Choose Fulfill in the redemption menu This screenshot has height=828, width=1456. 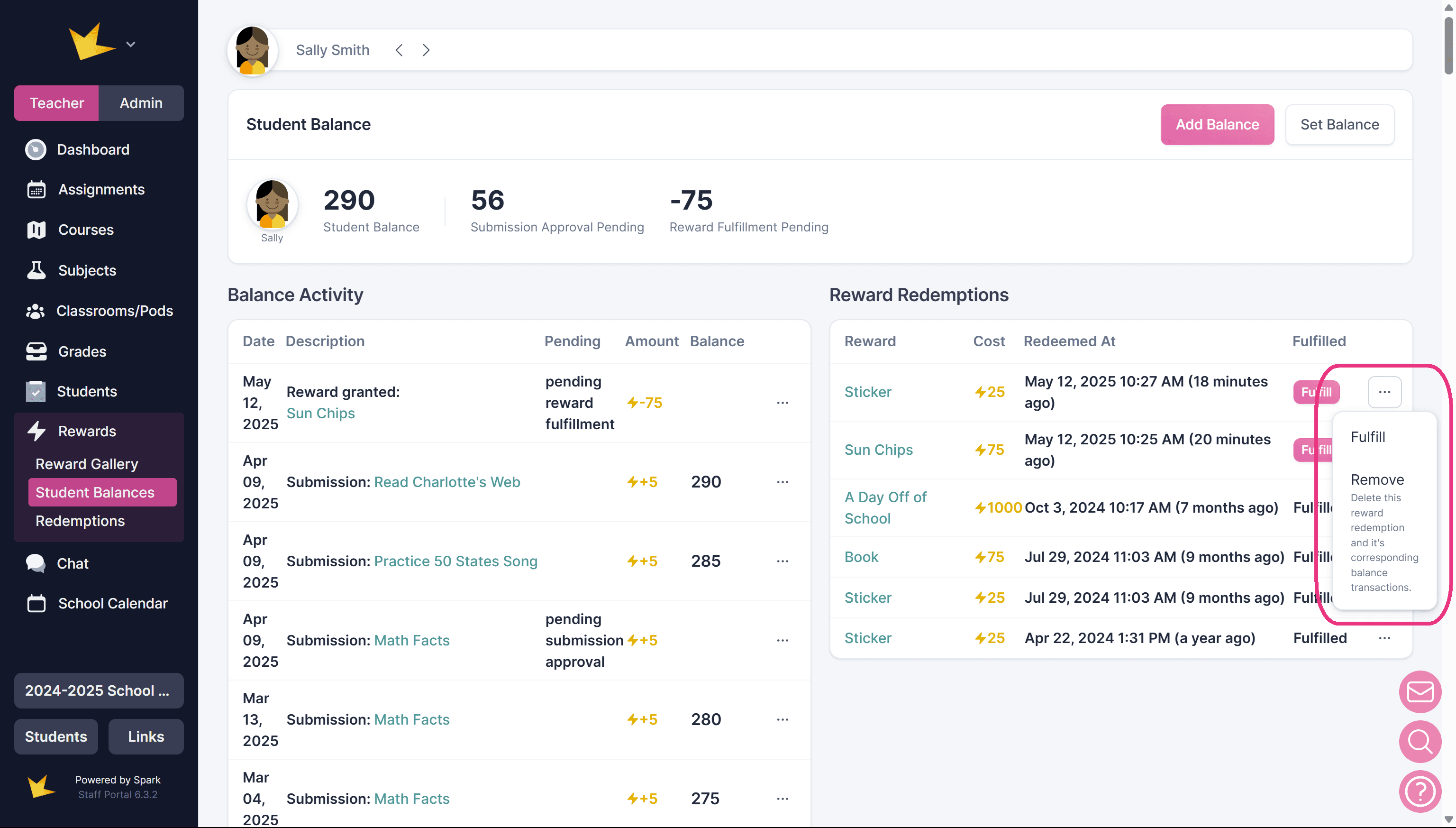pyautogui.click(x=1367, y=437)
